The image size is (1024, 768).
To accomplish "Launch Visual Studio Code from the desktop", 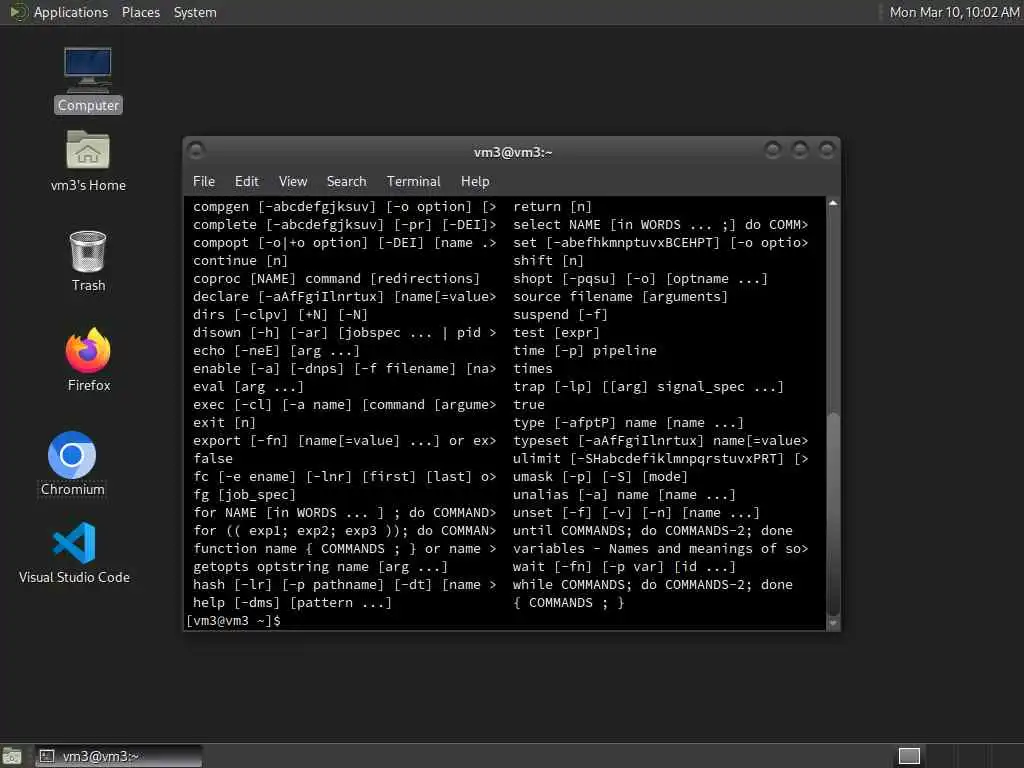I will pos(74,552).
